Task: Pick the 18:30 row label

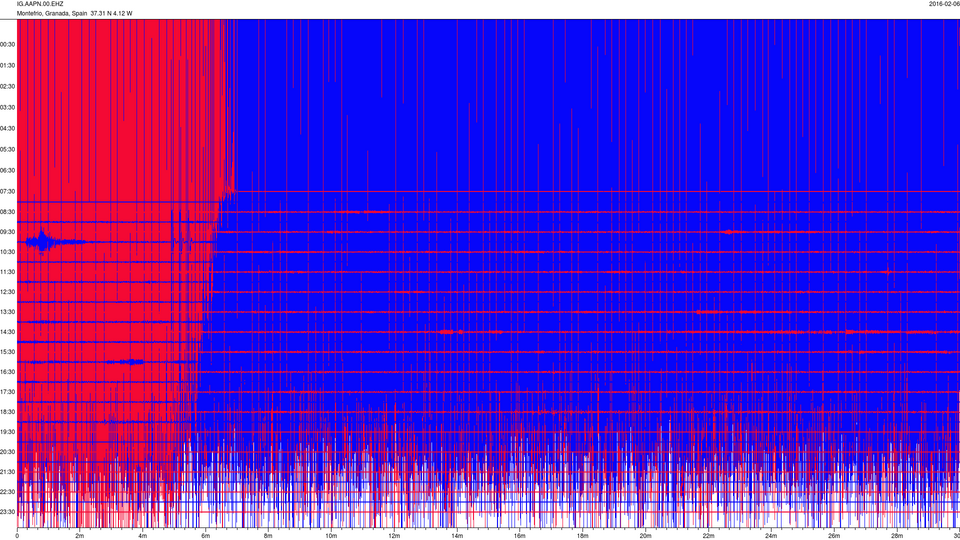Action: click(x=7, y=412)
